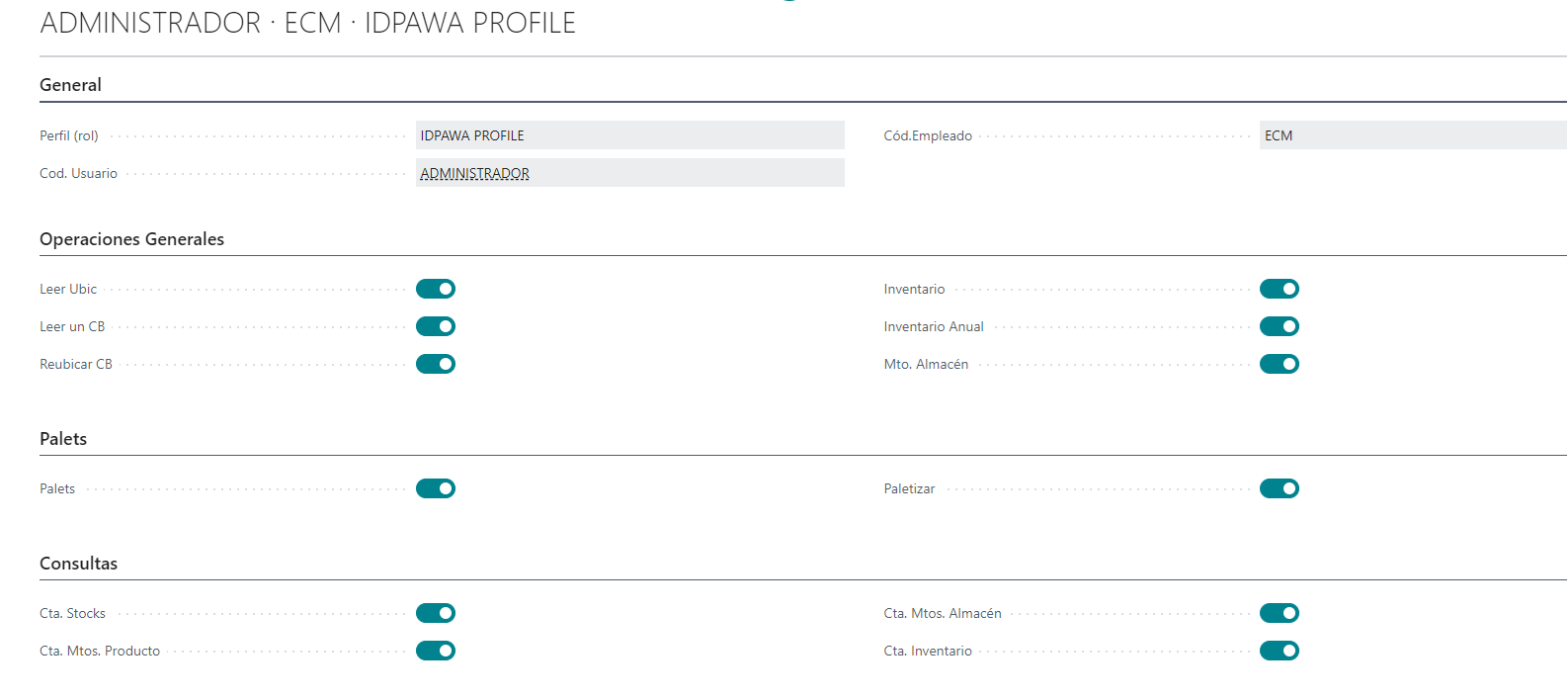Turn off the Cta. Mtos. Producto switch
The height and width of the screenshot is (700, 1568).
435,651
